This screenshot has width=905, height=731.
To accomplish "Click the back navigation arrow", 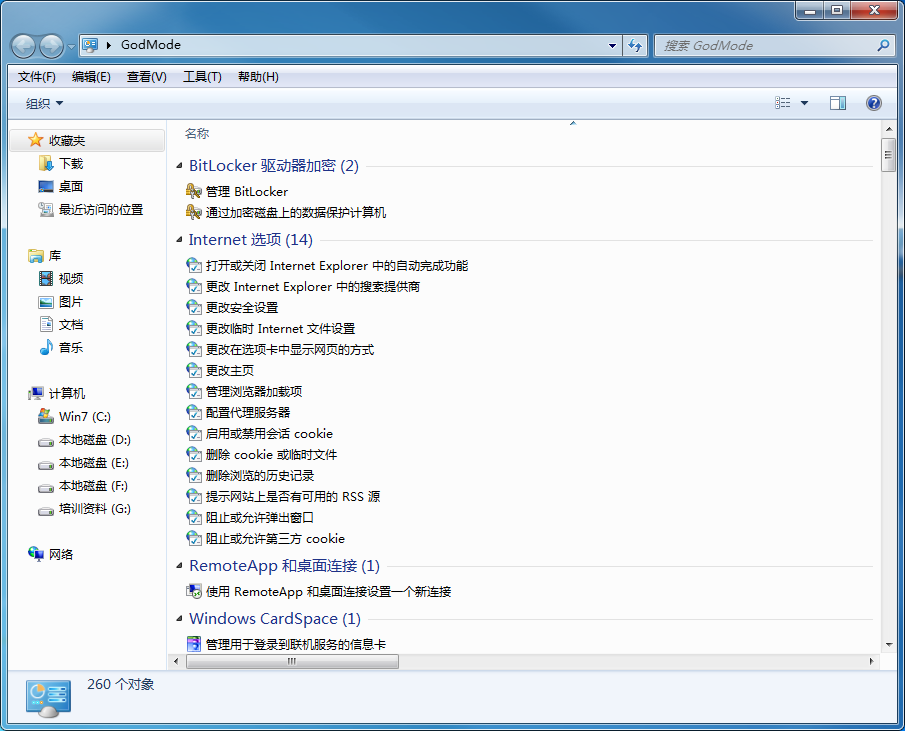I will [x=22, y=45].
